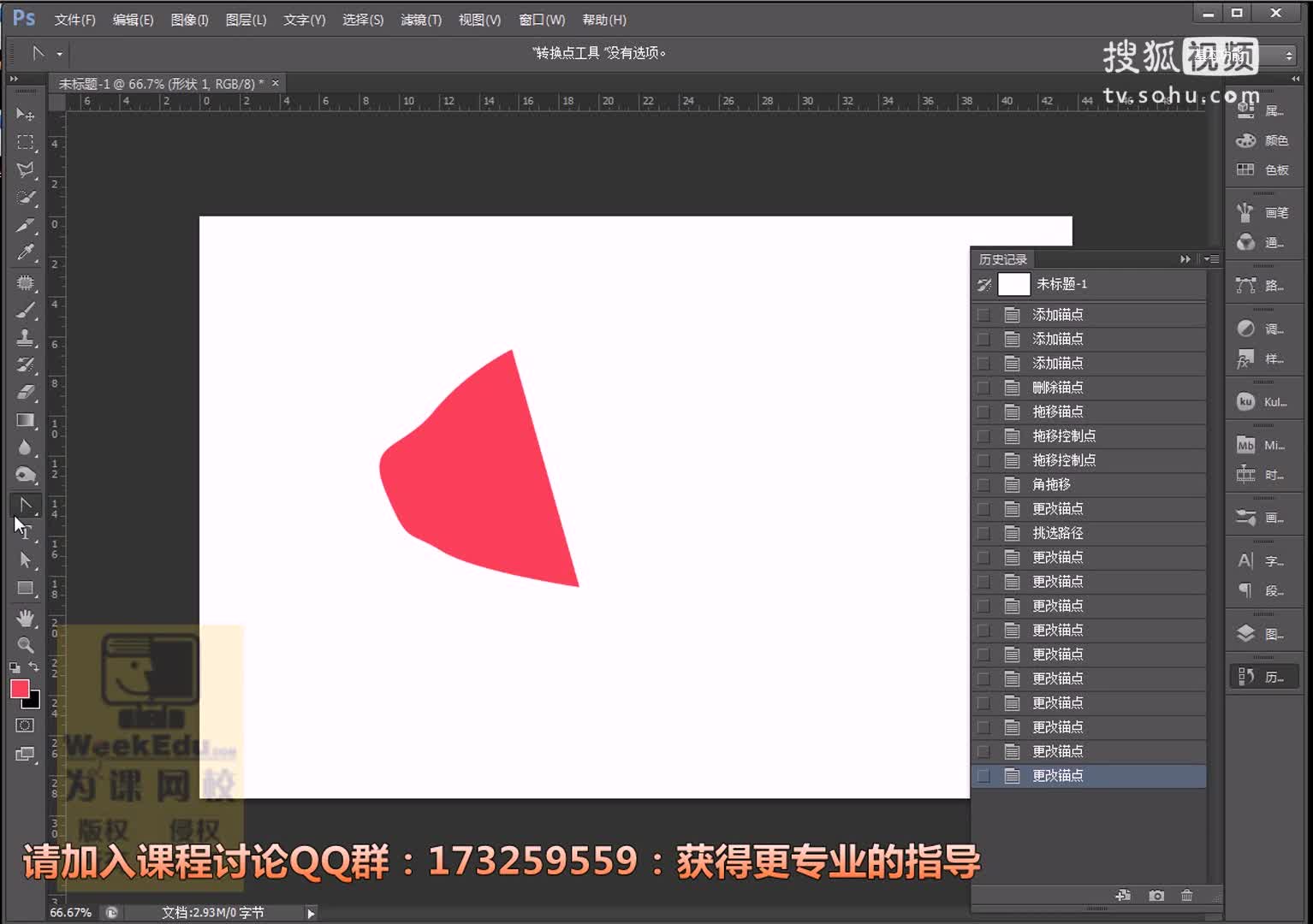Image resolution: width=1313 pixels, height=924 pixels.
Task: Open status bar document info arrow
Action: click(x=311, y=913)
